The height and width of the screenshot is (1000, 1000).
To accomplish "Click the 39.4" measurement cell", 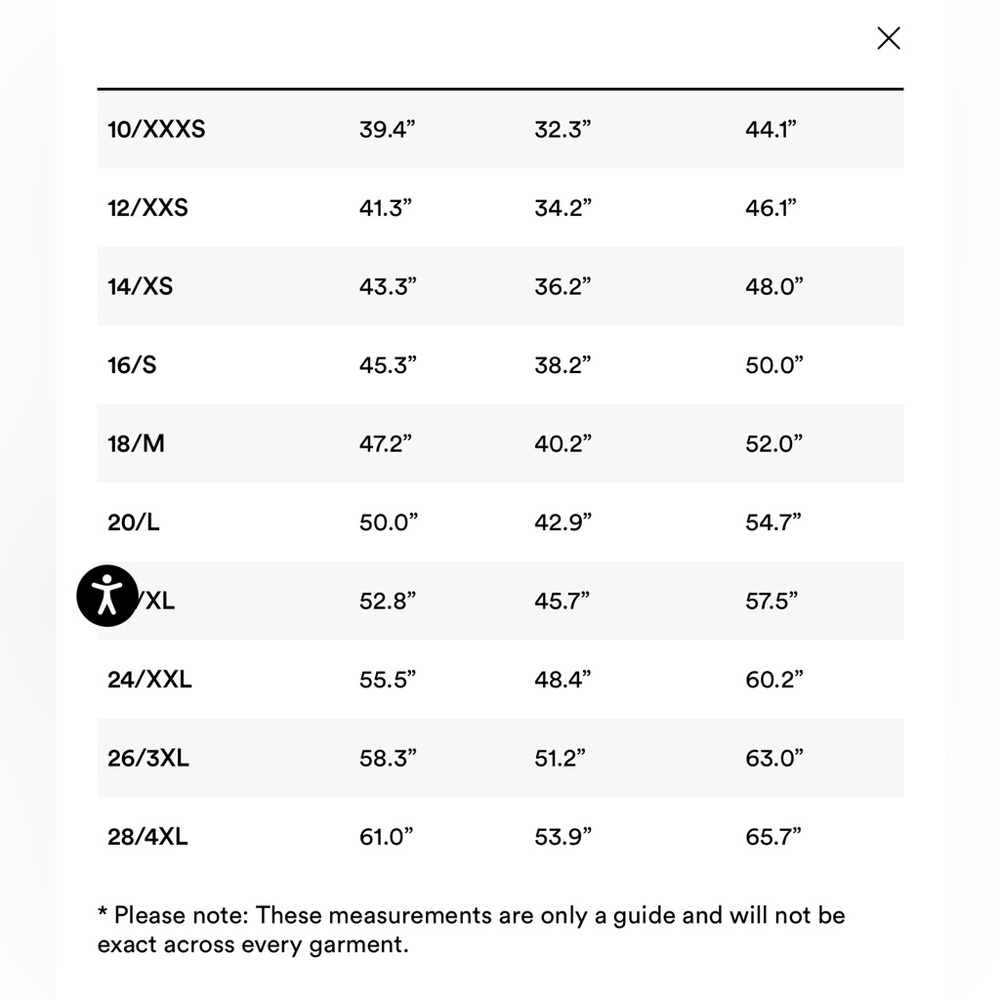I will click(x=387, y=129).
